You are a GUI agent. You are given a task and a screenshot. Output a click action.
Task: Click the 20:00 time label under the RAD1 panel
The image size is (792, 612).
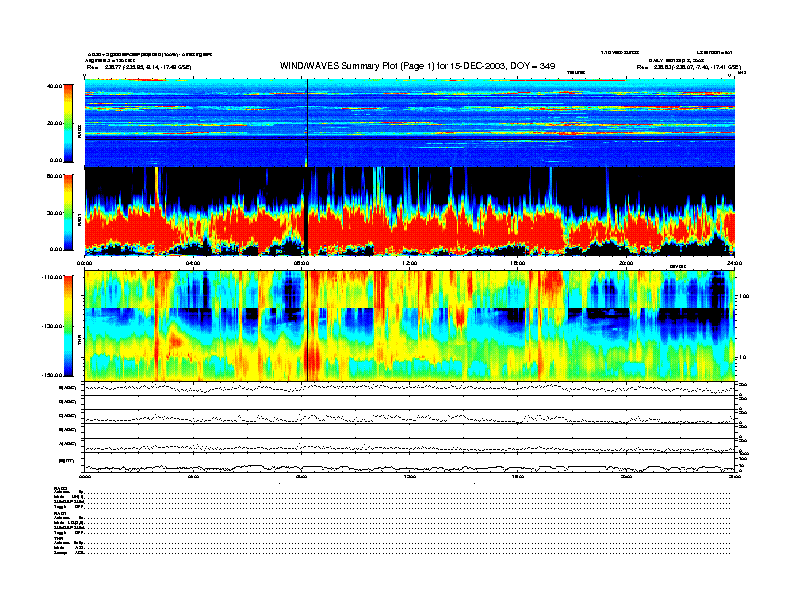(x=626, y=263)
